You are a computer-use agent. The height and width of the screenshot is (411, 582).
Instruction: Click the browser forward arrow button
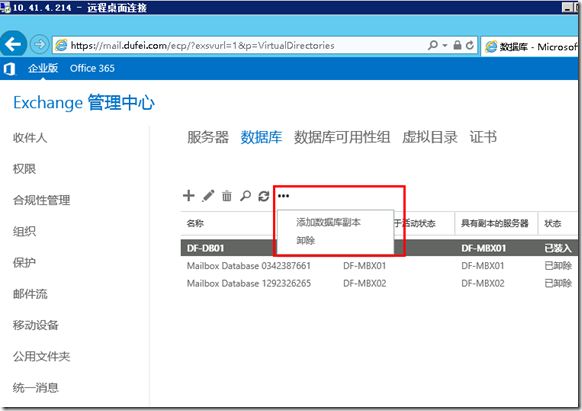pyautogui.click(x=39, y=45)
